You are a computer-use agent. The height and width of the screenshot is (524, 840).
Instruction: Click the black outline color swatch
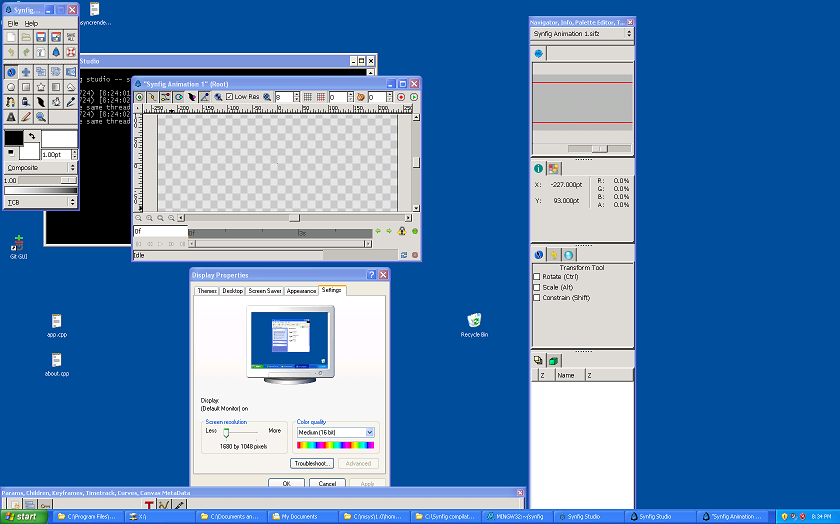click(x=14, y=138)
